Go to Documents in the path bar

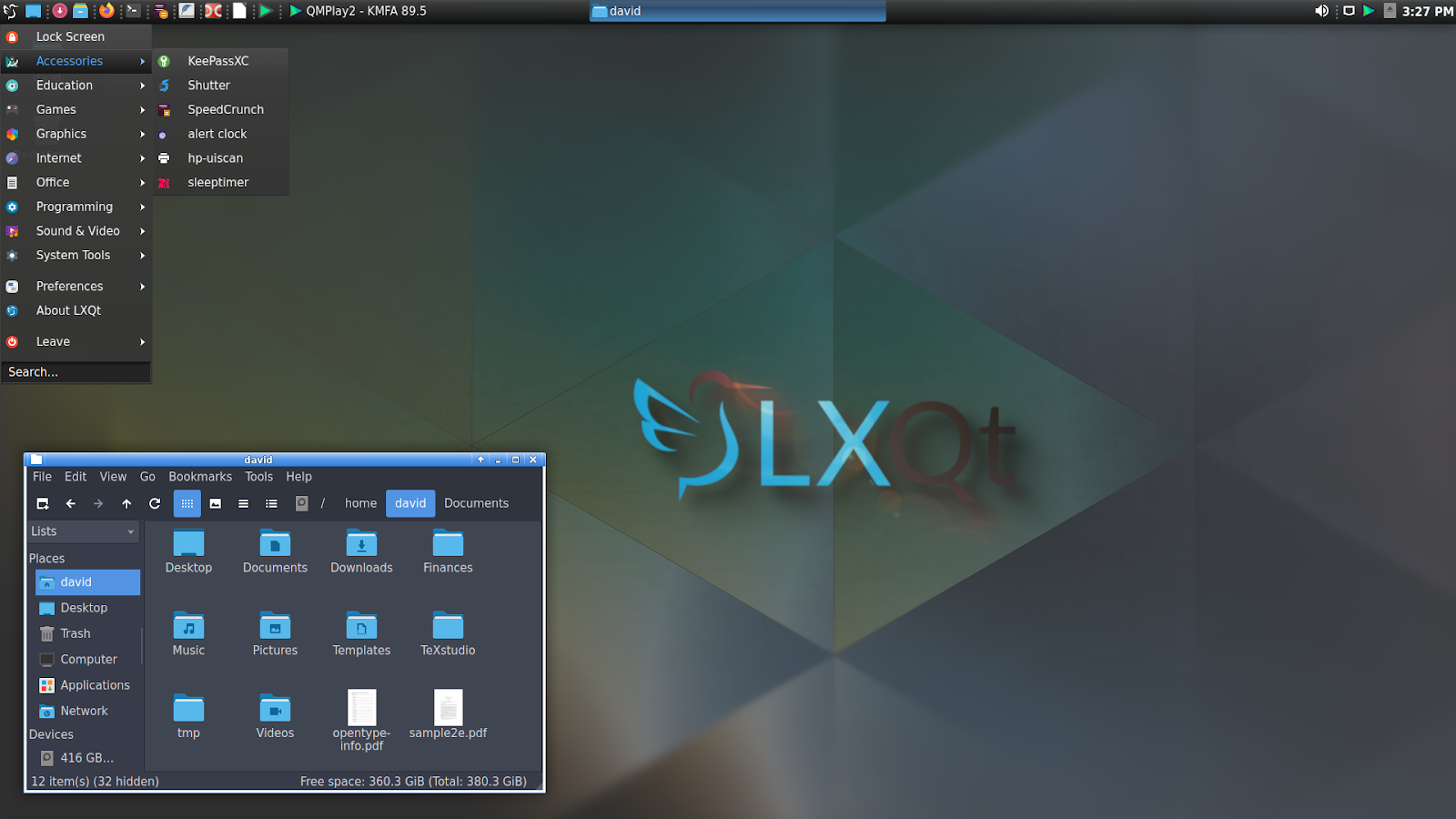coord(476,503)
